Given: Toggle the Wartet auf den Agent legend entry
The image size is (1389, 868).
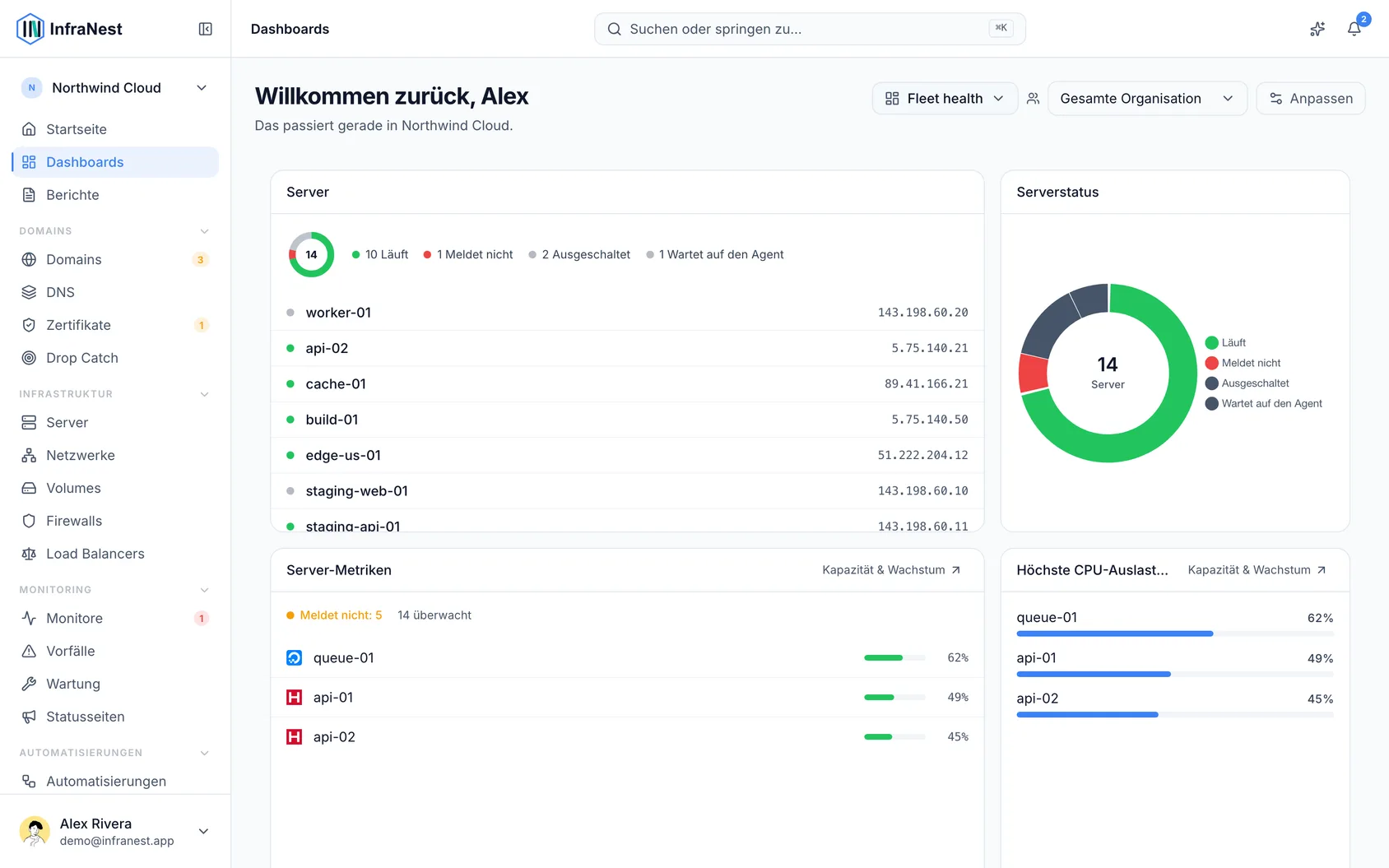Looking at the screenshot, I should (1263, 403).
